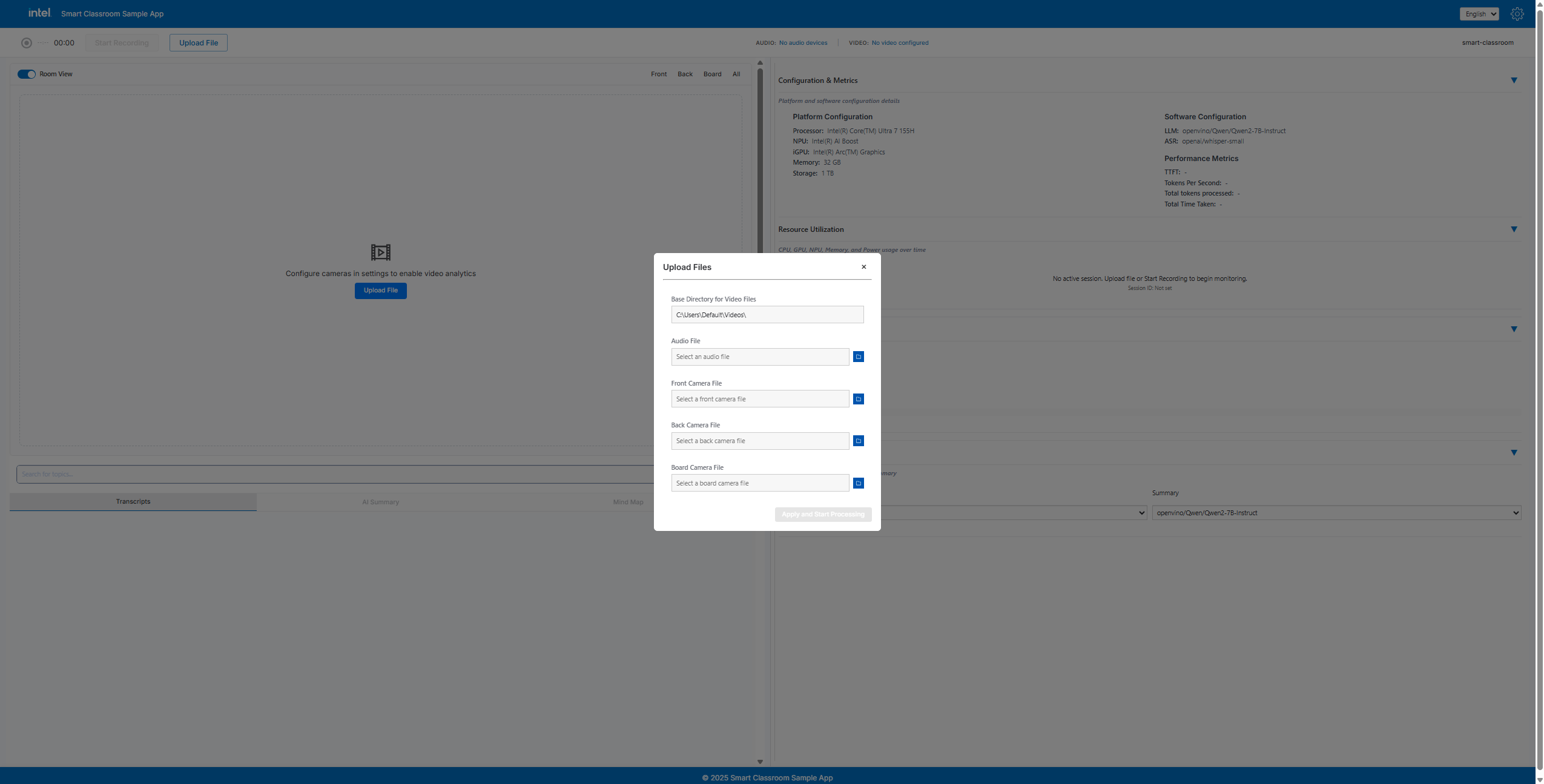1544x784 pixels.
Task: Open folder picker for Back Camera File
Action: click(857, 441)
